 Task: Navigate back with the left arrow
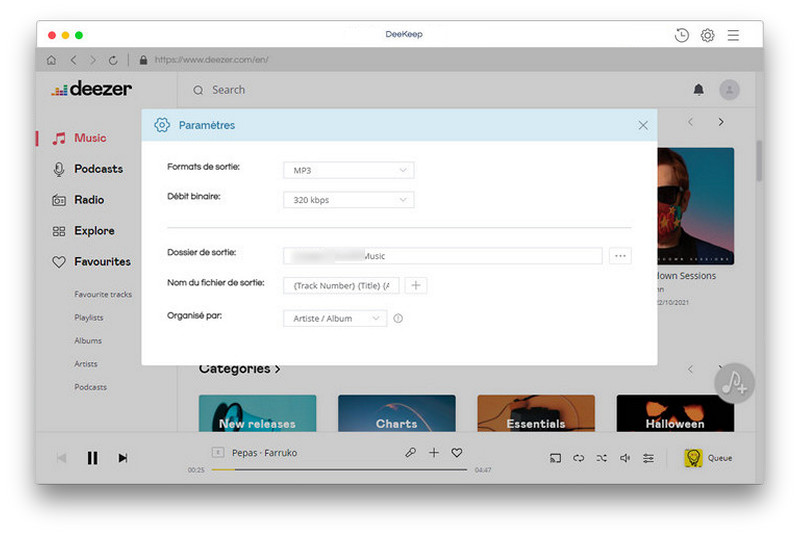(74, 60)
